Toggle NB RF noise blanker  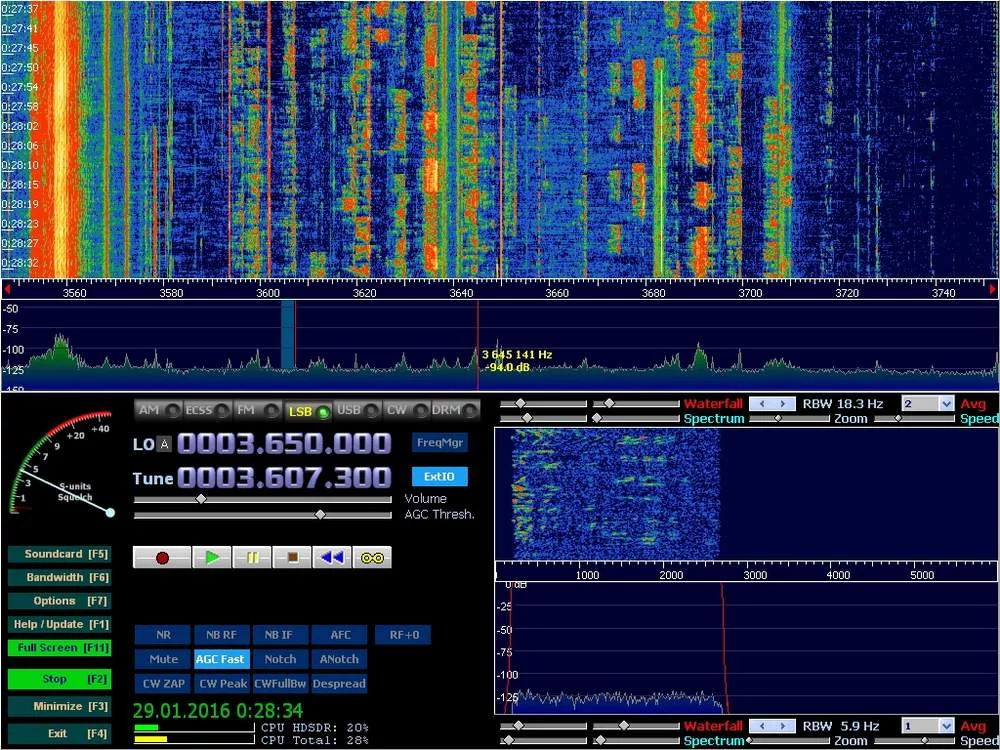221,635
